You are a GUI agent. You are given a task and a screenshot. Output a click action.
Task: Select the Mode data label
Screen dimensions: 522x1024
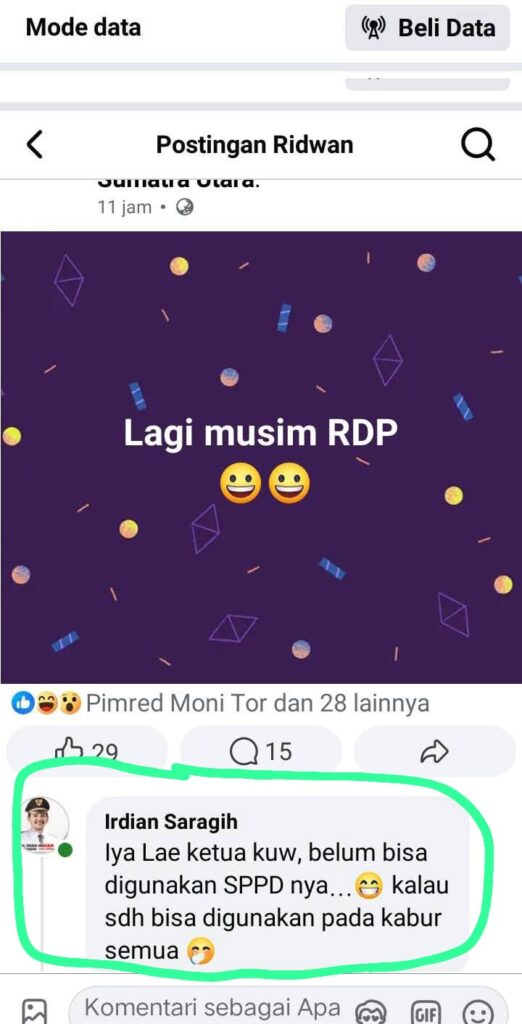click(x=83, y=27)
